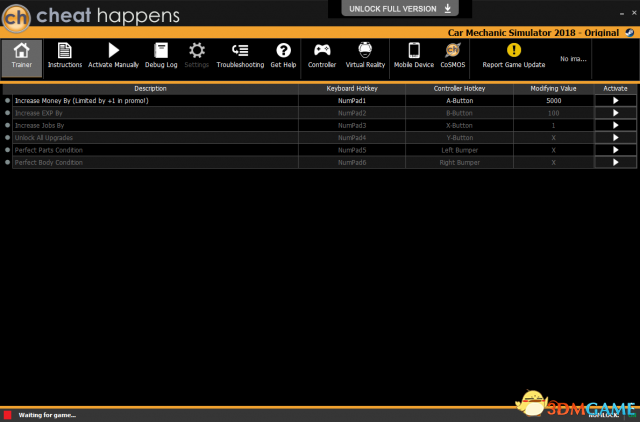Select the Perfect Body Condition description
Viewport: 640px width, 422px height.
155,162
